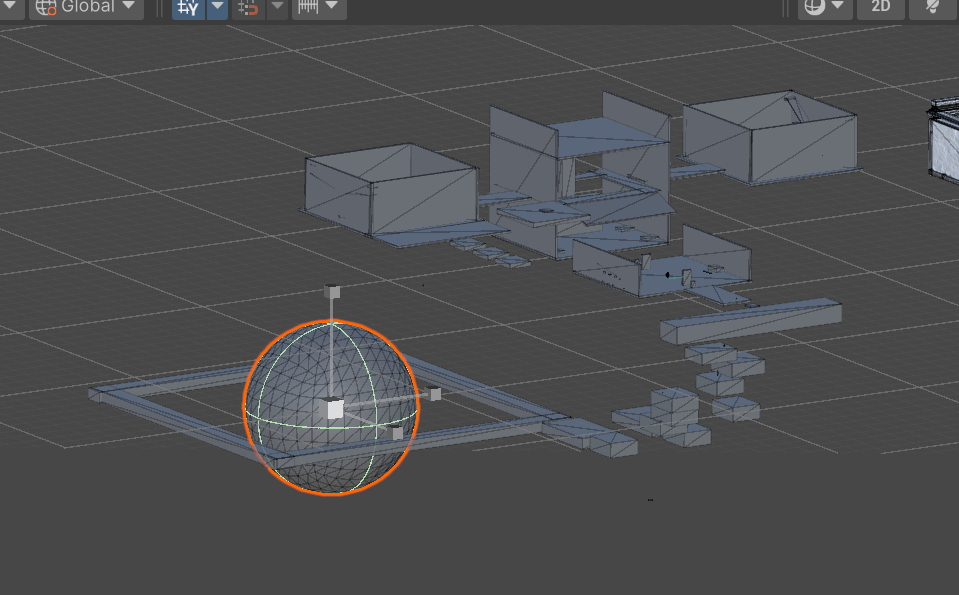Switch the scene view to 2D mode

(x=880, y=7)
